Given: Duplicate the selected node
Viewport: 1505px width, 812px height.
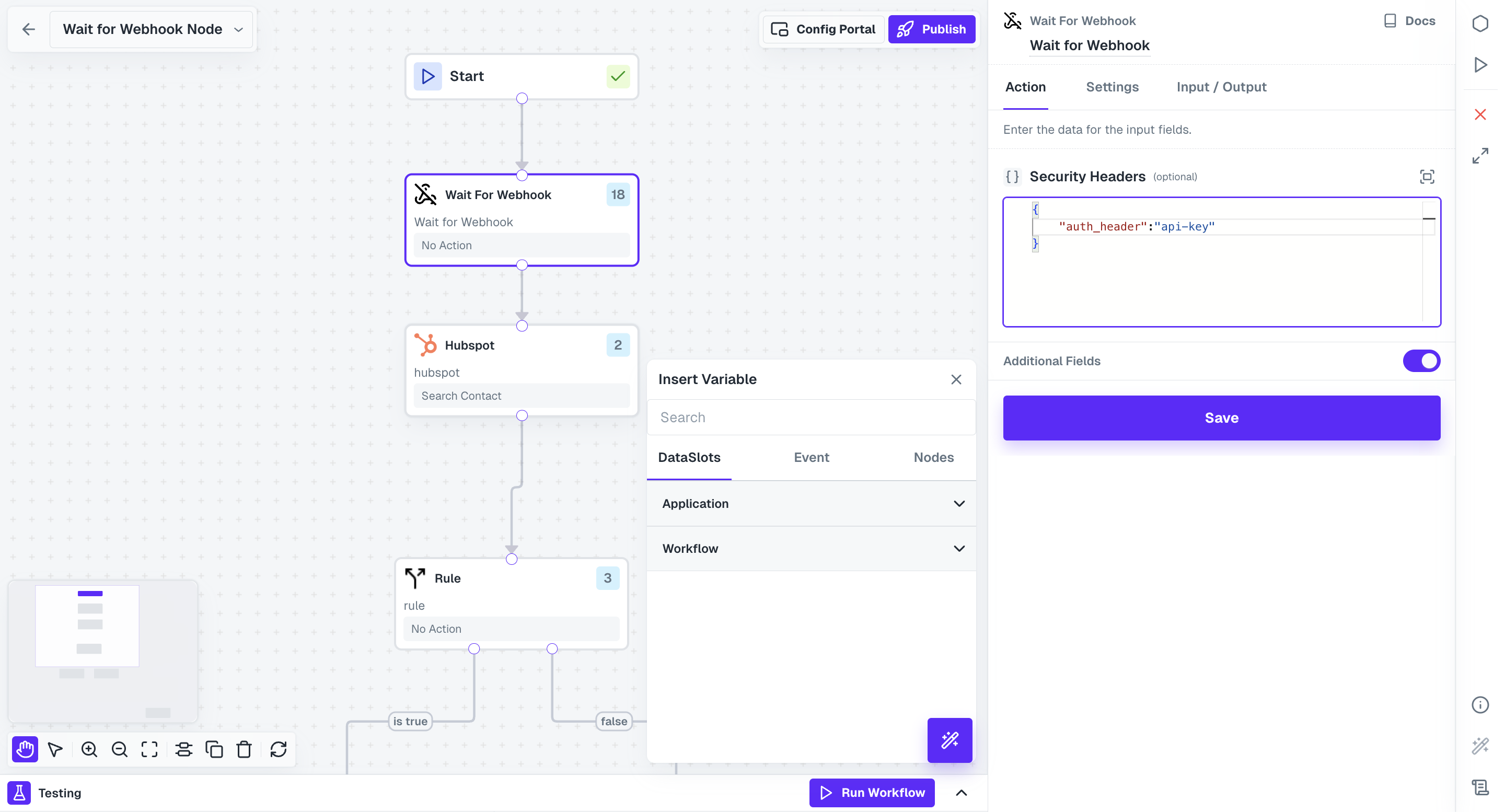Looking at the screenshot, I should pos(214,749).
